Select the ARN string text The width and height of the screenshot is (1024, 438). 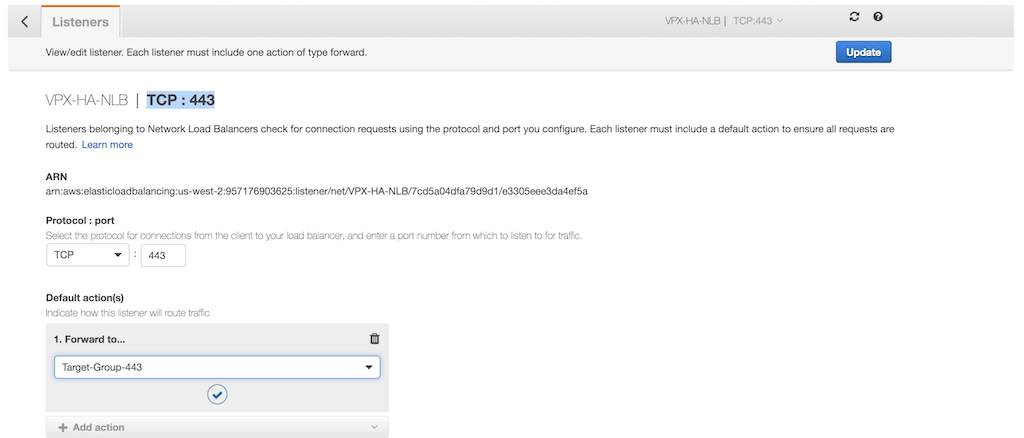coord(317,192)
